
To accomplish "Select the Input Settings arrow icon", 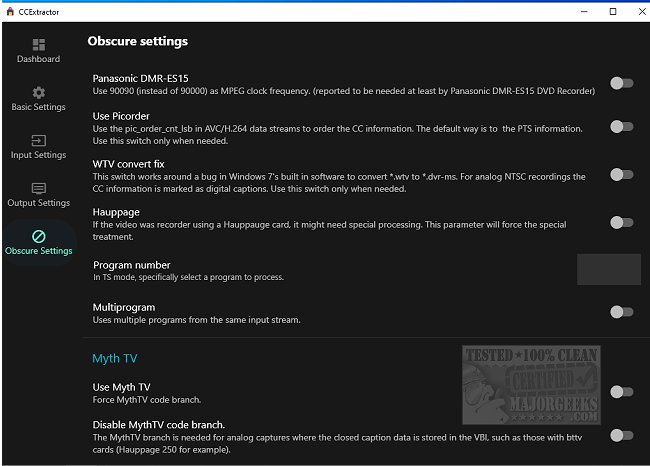I will (39, 141).
